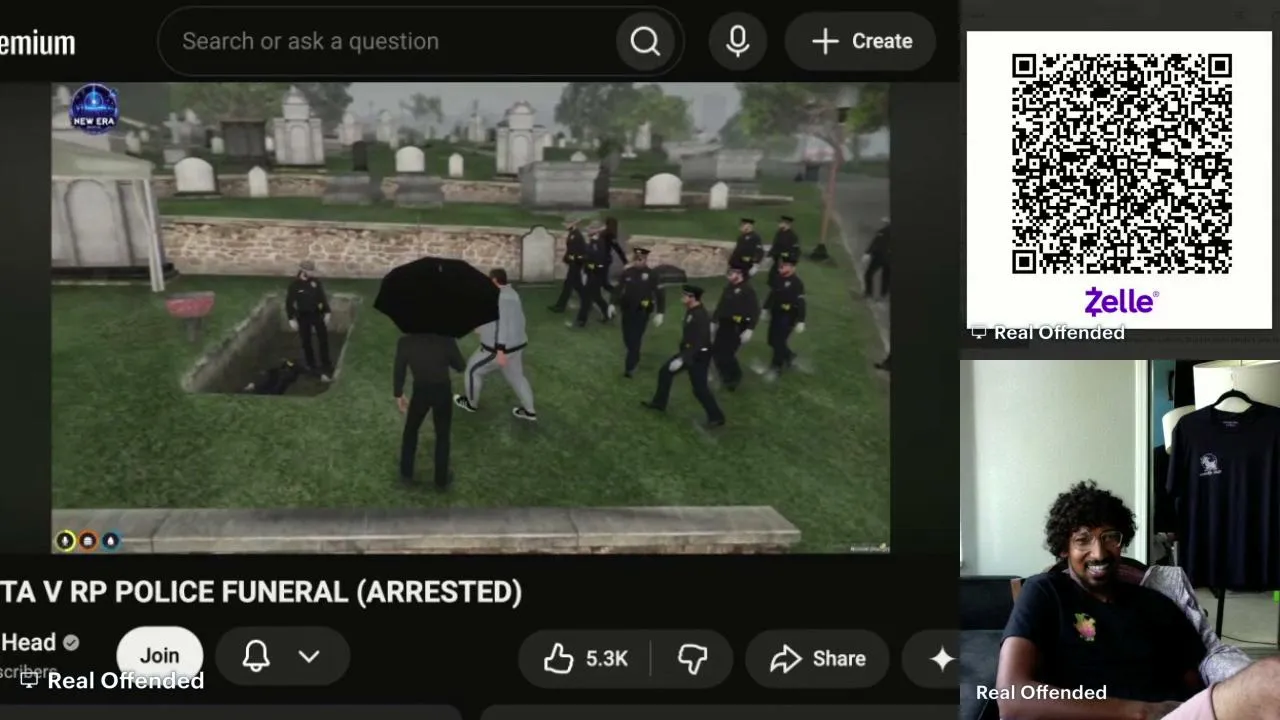Click the Zelle logo text

(1121, 302)
